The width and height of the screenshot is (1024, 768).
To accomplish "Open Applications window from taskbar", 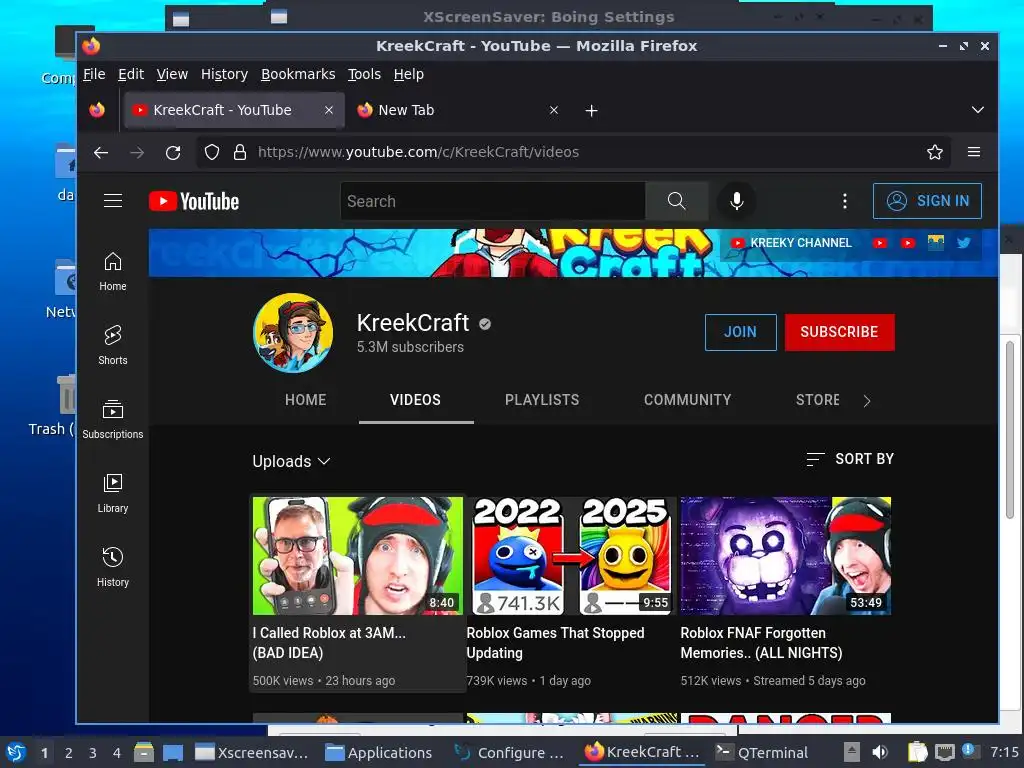I will (x=379, y=752).
